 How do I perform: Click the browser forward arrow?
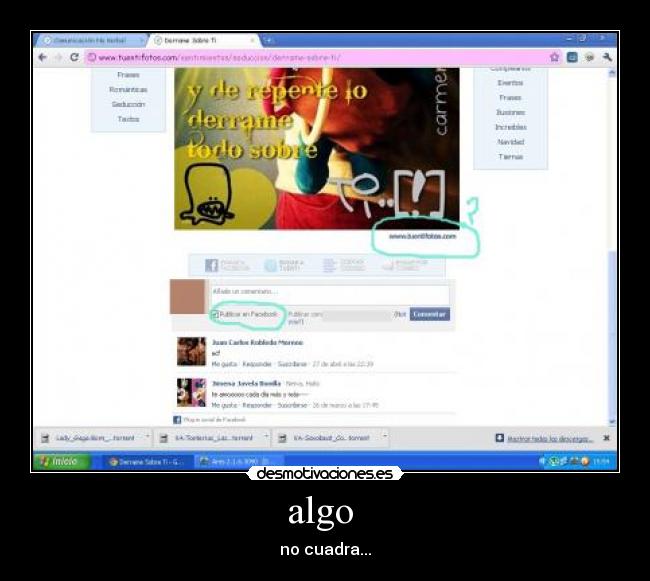pos(58,57)
